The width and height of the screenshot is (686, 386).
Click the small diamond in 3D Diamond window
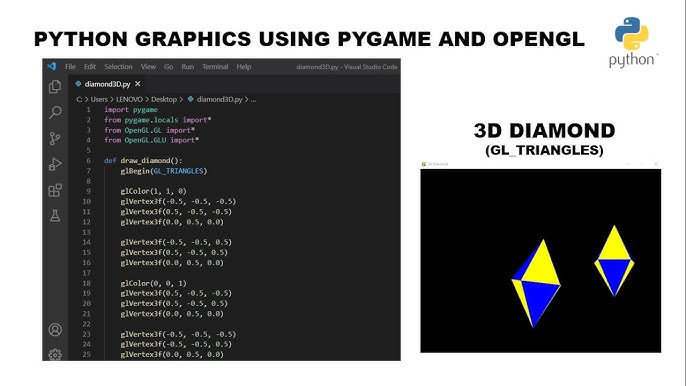(x=614, y=261)
